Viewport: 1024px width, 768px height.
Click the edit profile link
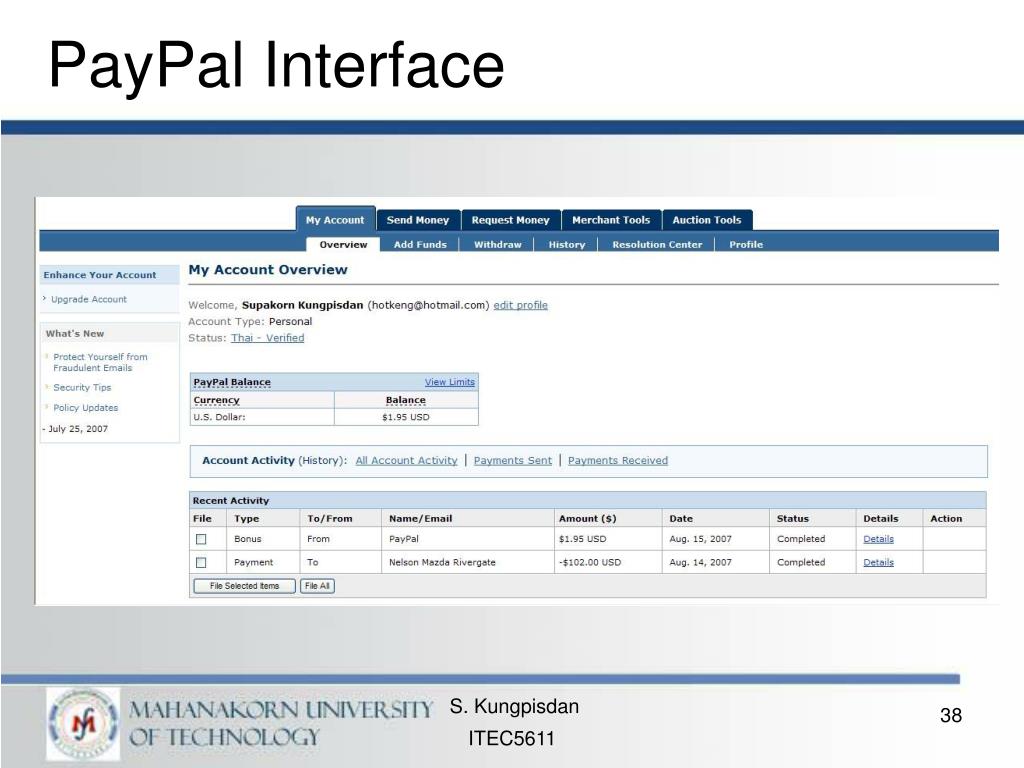click(x=520, y=305)
